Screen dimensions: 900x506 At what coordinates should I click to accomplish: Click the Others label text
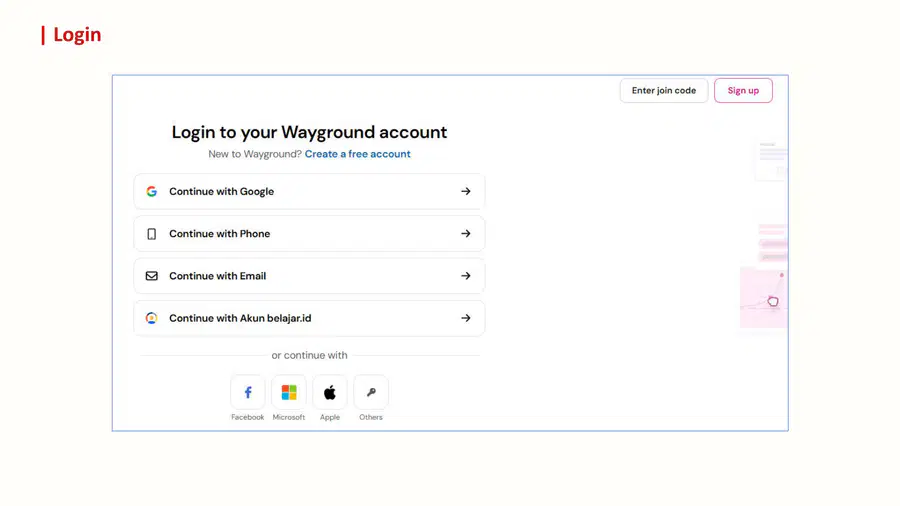pos(371,417)
